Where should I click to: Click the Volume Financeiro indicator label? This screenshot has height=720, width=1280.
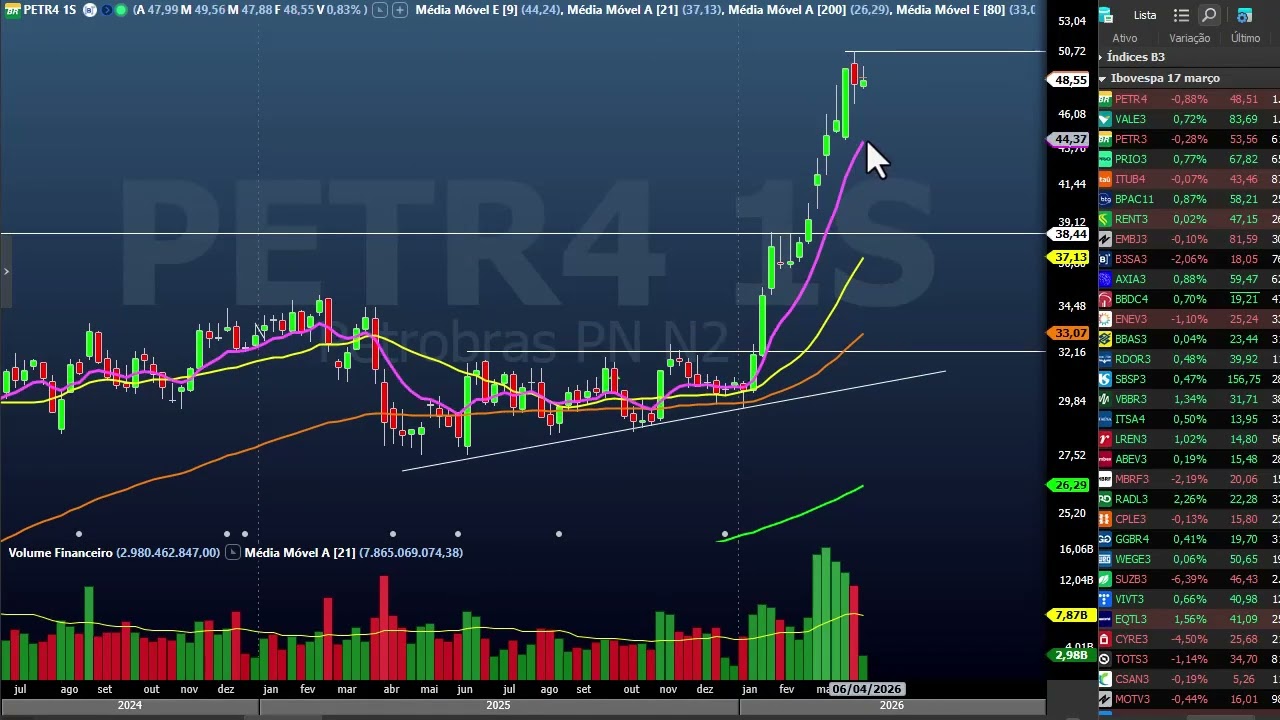point(60,552)
